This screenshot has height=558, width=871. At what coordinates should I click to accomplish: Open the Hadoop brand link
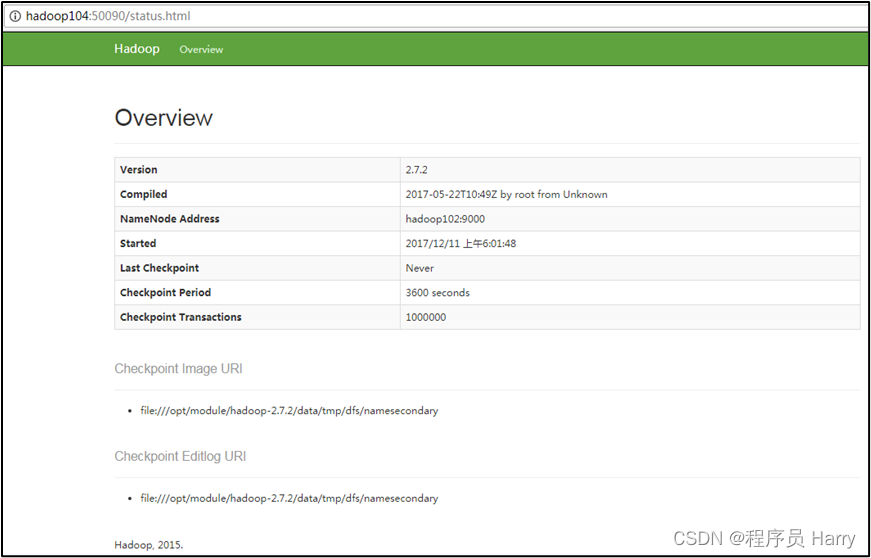137,49
